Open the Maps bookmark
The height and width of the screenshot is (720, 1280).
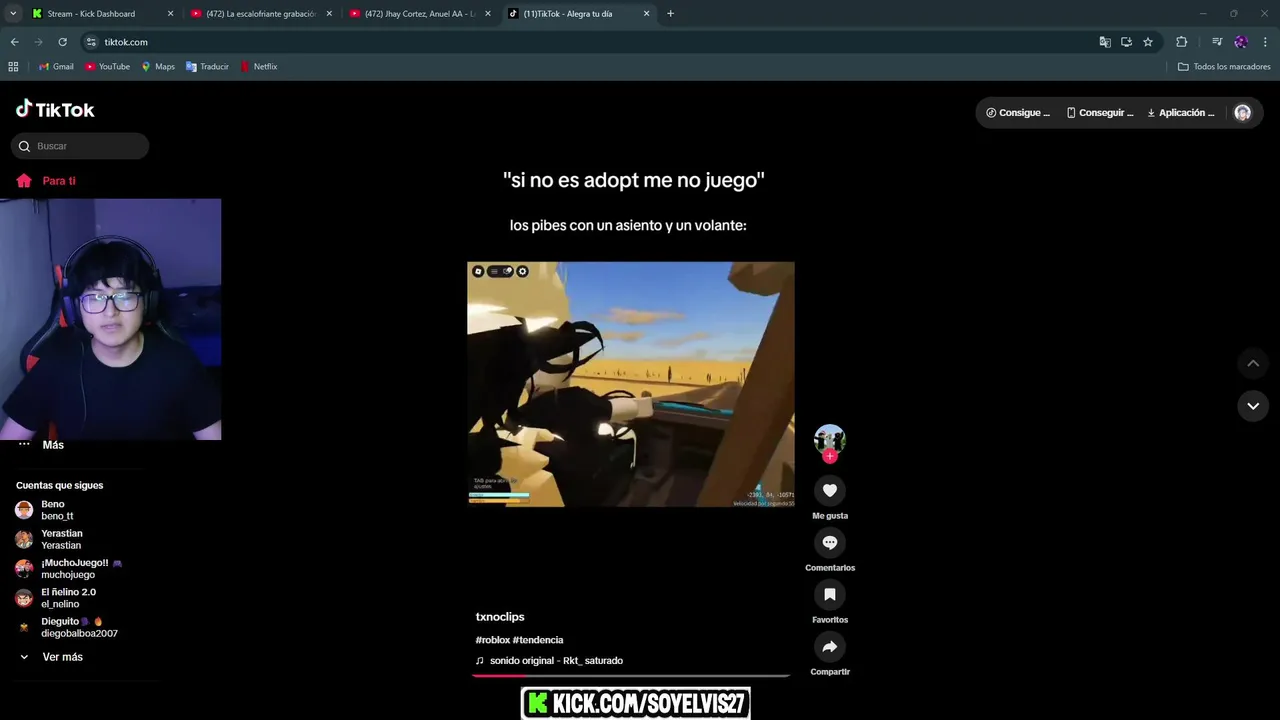pyautogui.click(x=158, y=67)
